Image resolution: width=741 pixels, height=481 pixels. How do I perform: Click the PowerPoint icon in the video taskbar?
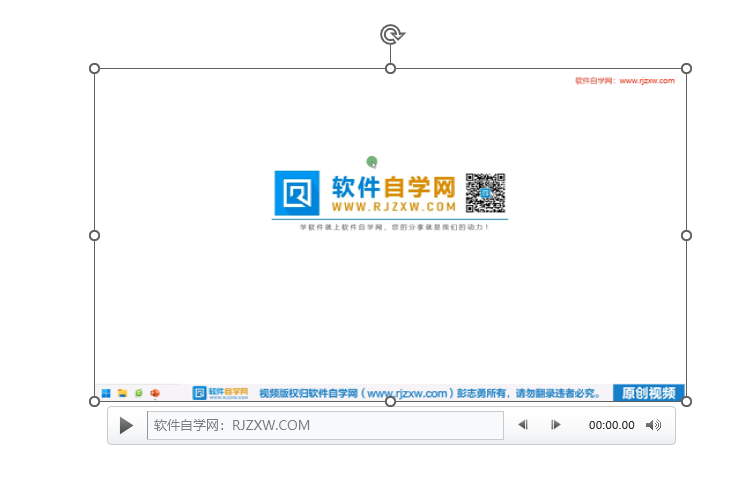pos(155,393)
